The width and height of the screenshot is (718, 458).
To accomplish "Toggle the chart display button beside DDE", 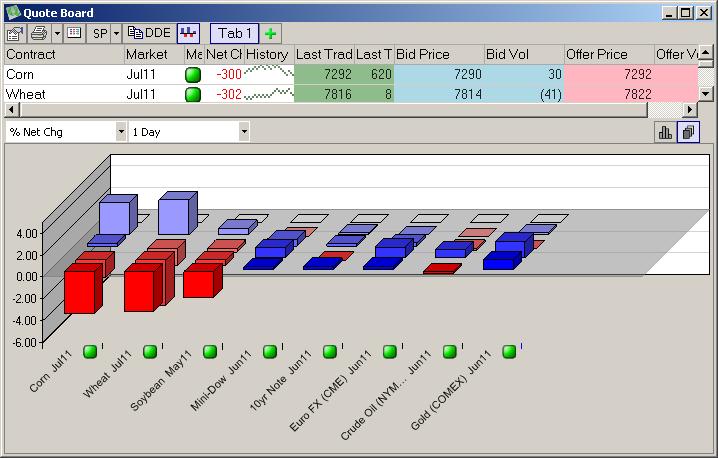I will tap(188, 33).
